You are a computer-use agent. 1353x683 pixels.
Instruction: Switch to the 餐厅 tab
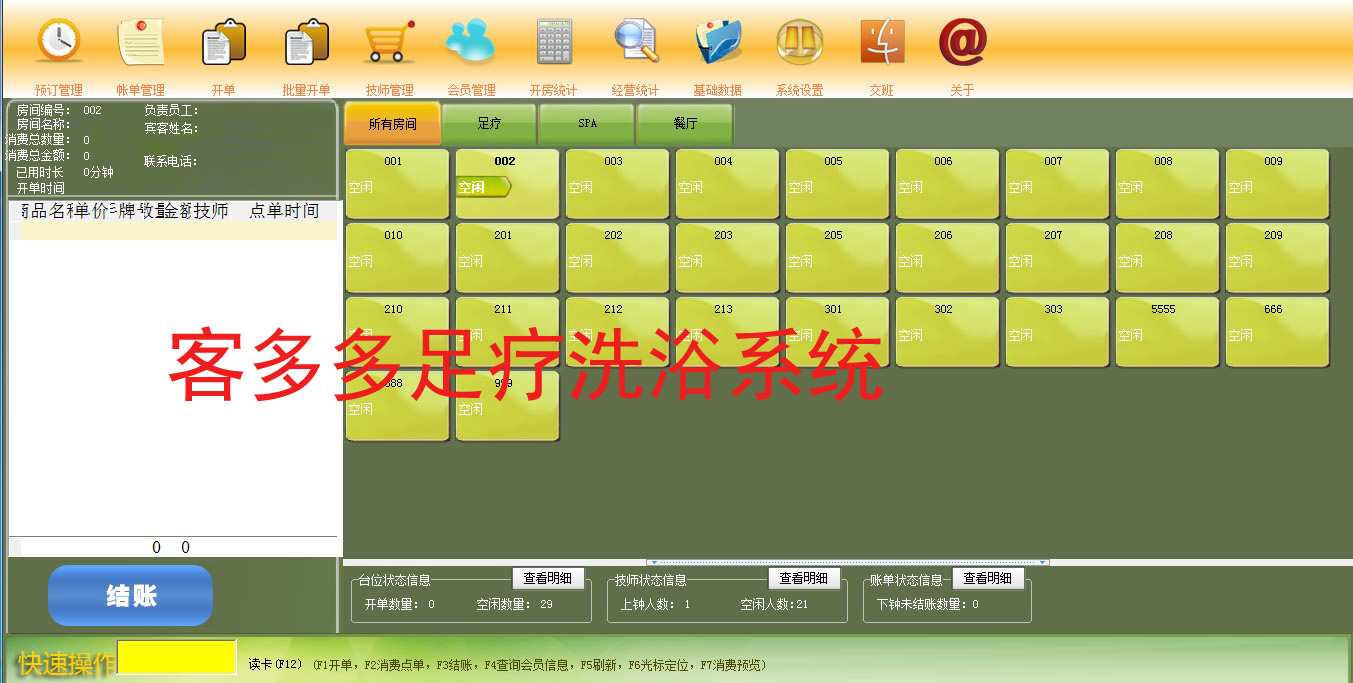pyautogui.click(x=685, y=124)
